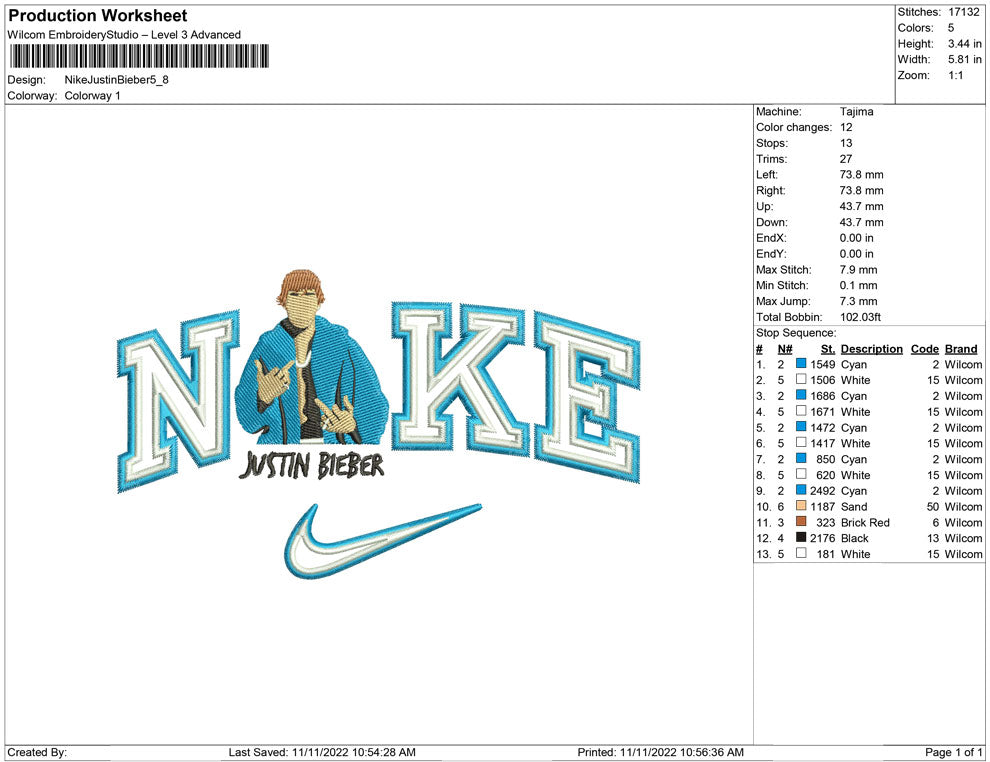
Task: Click stitch count 181 in stop 13
Action: (826, 554)
